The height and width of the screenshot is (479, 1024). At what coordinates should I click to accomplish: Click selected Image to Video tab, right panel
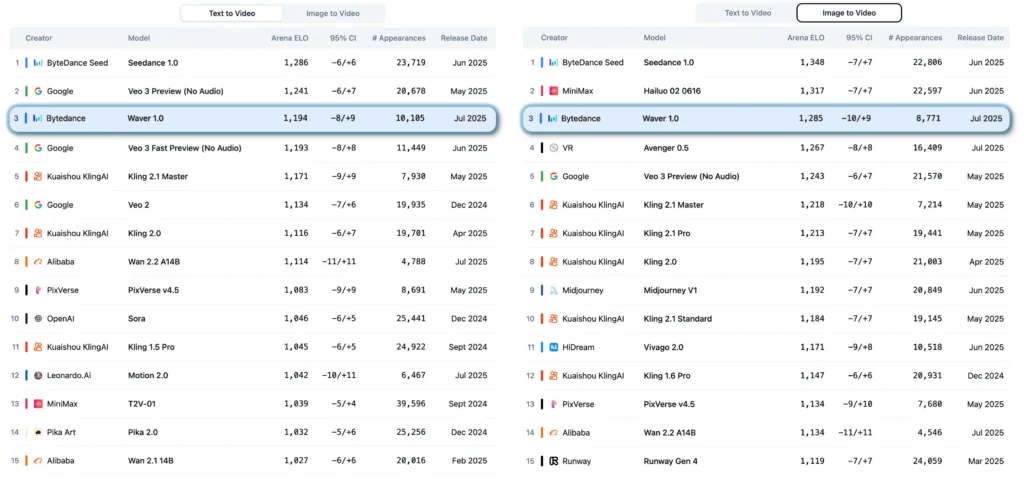(x=848, y=13)
